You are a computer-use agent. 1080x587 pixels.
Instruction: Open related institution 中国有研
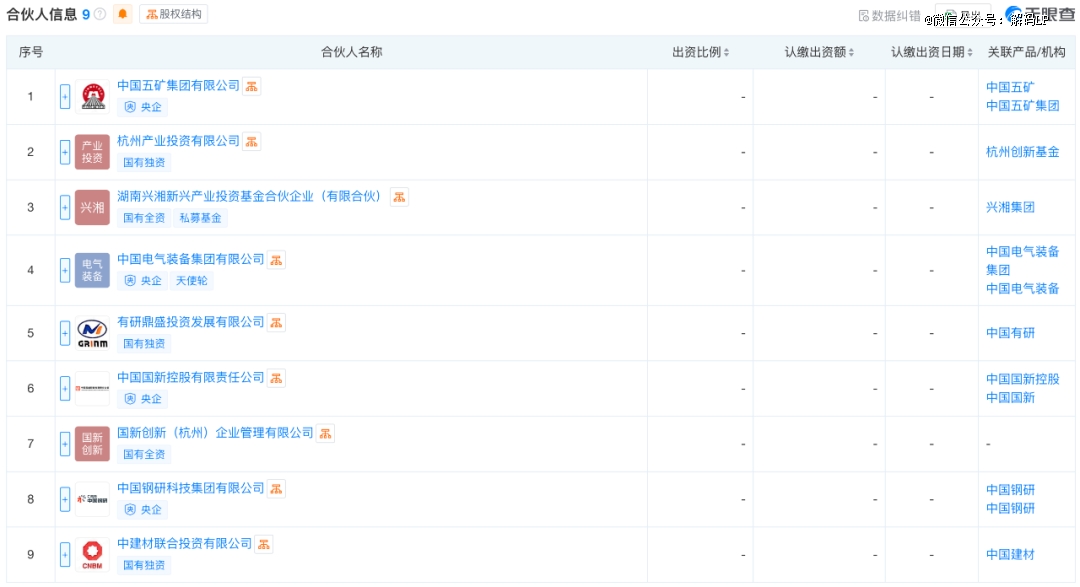[x=1010, y=333]
